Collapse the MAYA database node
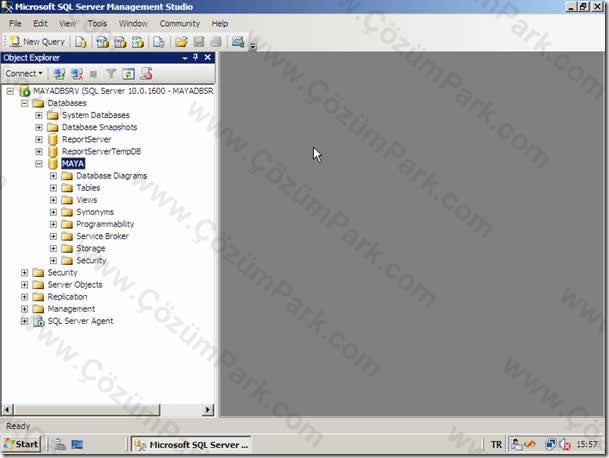The image size is (609, 458). (x=39, y=164)
